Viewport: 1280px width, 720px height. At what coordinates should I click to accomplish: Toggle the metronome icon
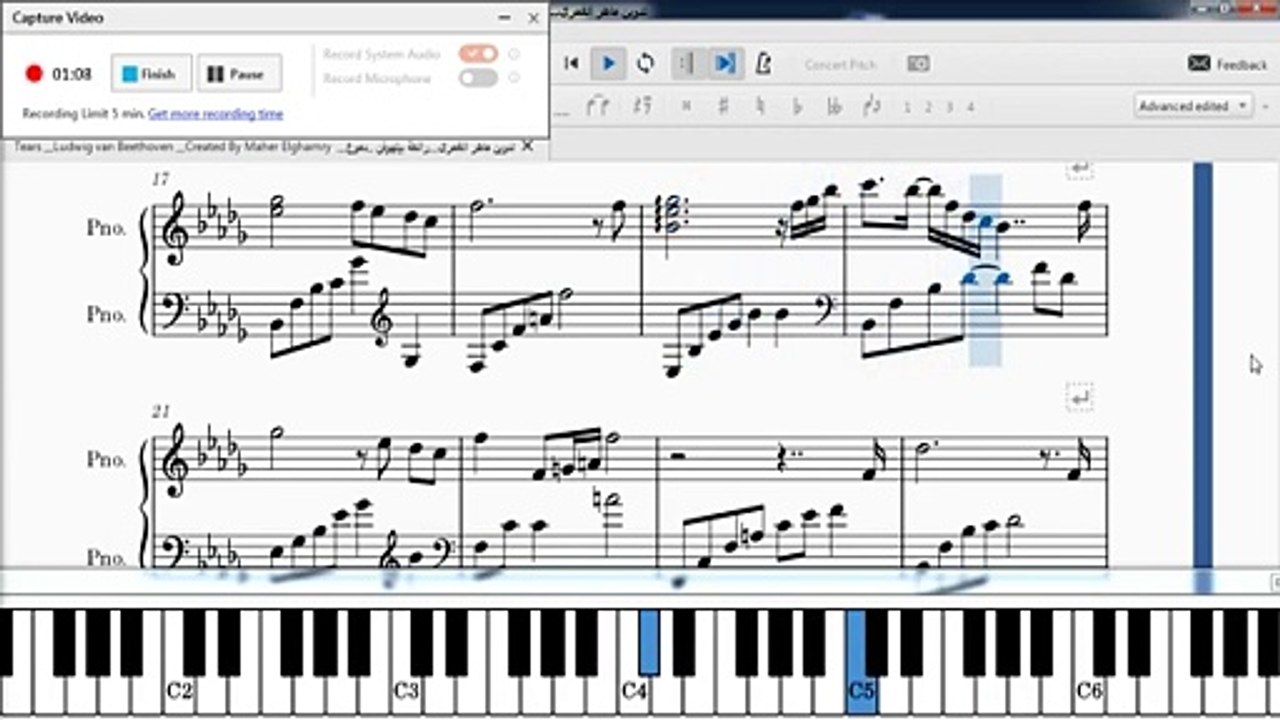point(763,64)
